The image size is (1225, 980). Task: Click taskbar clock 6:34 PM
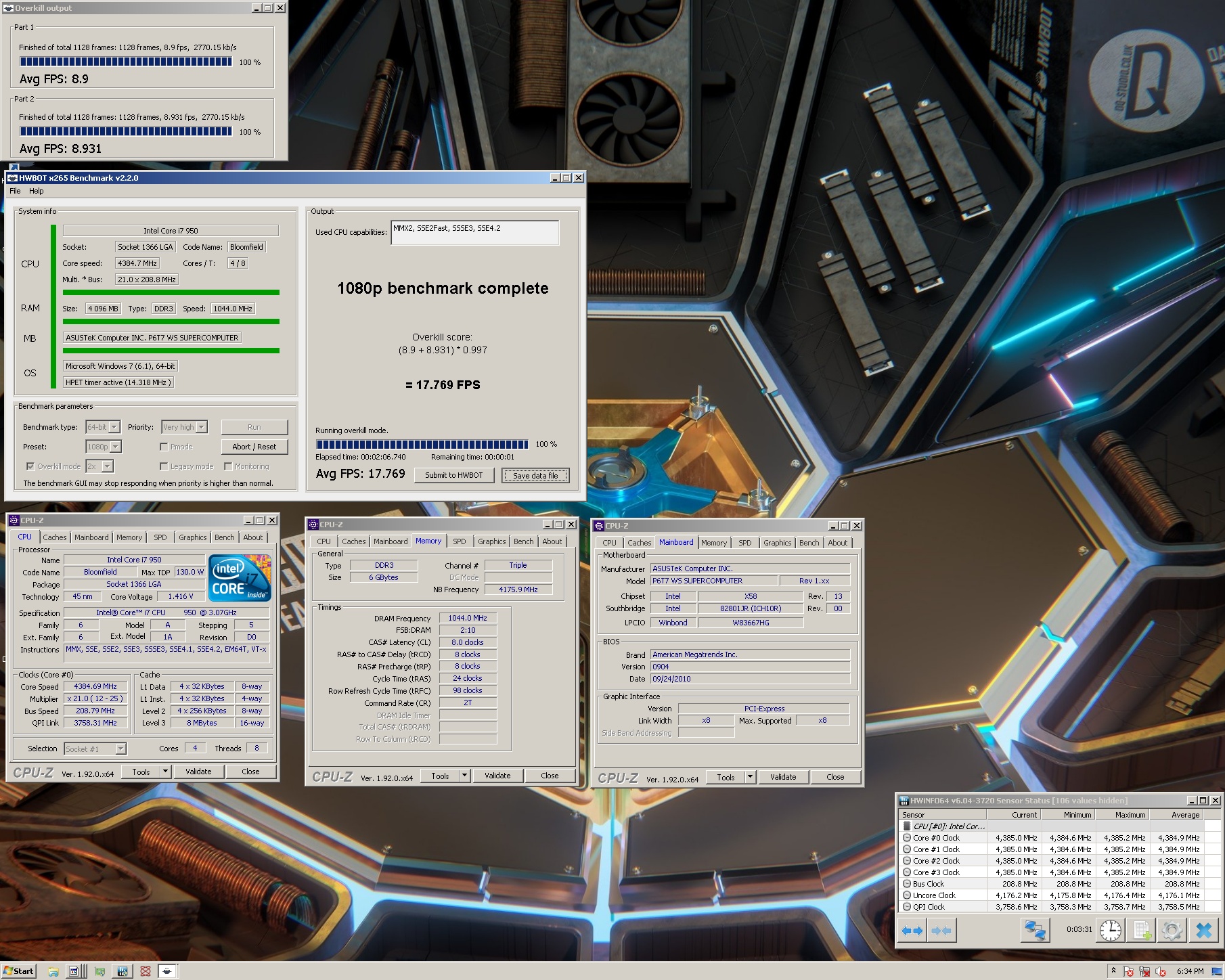1190,971
